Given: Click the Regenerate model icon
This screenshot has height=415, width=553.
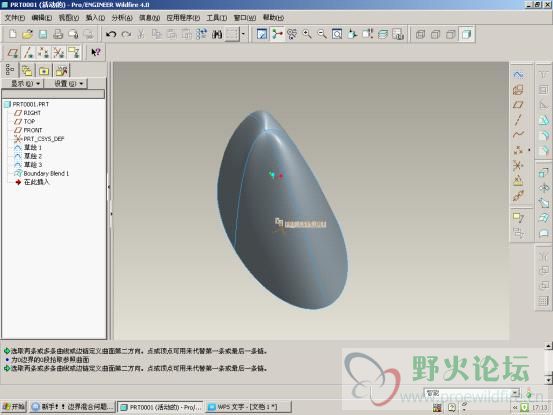Looking at the screenshot, I should (202, 34).
